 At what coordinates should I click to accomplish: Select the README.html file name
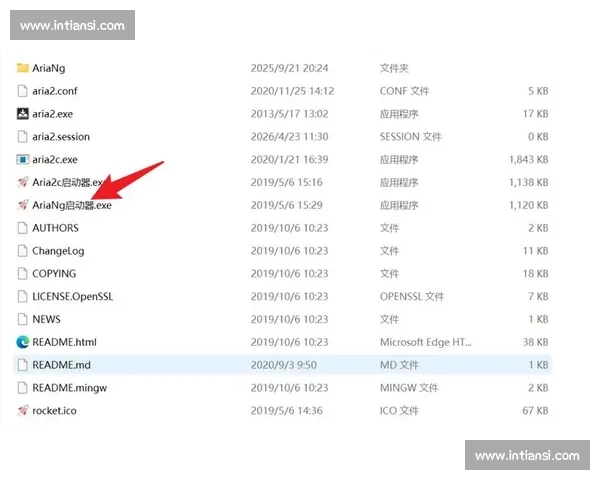click(64, 342)
